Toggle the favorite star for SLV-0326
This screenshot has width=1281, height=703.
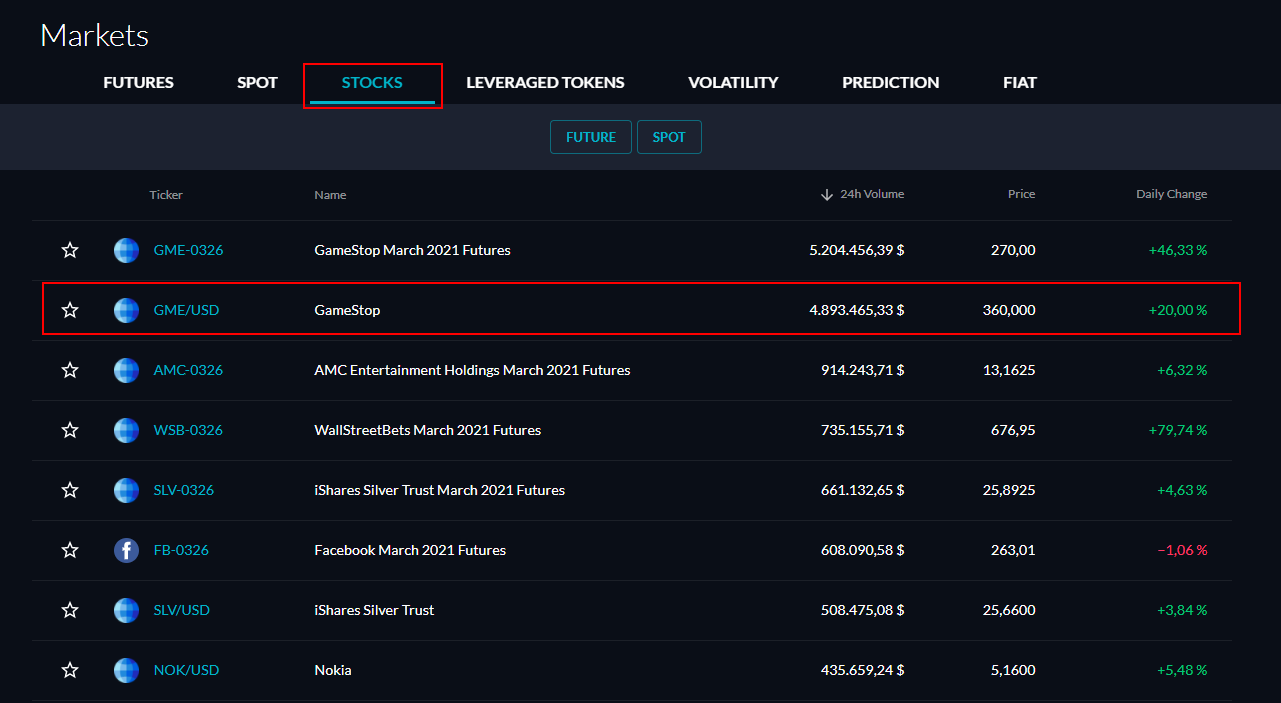point(70,490)
